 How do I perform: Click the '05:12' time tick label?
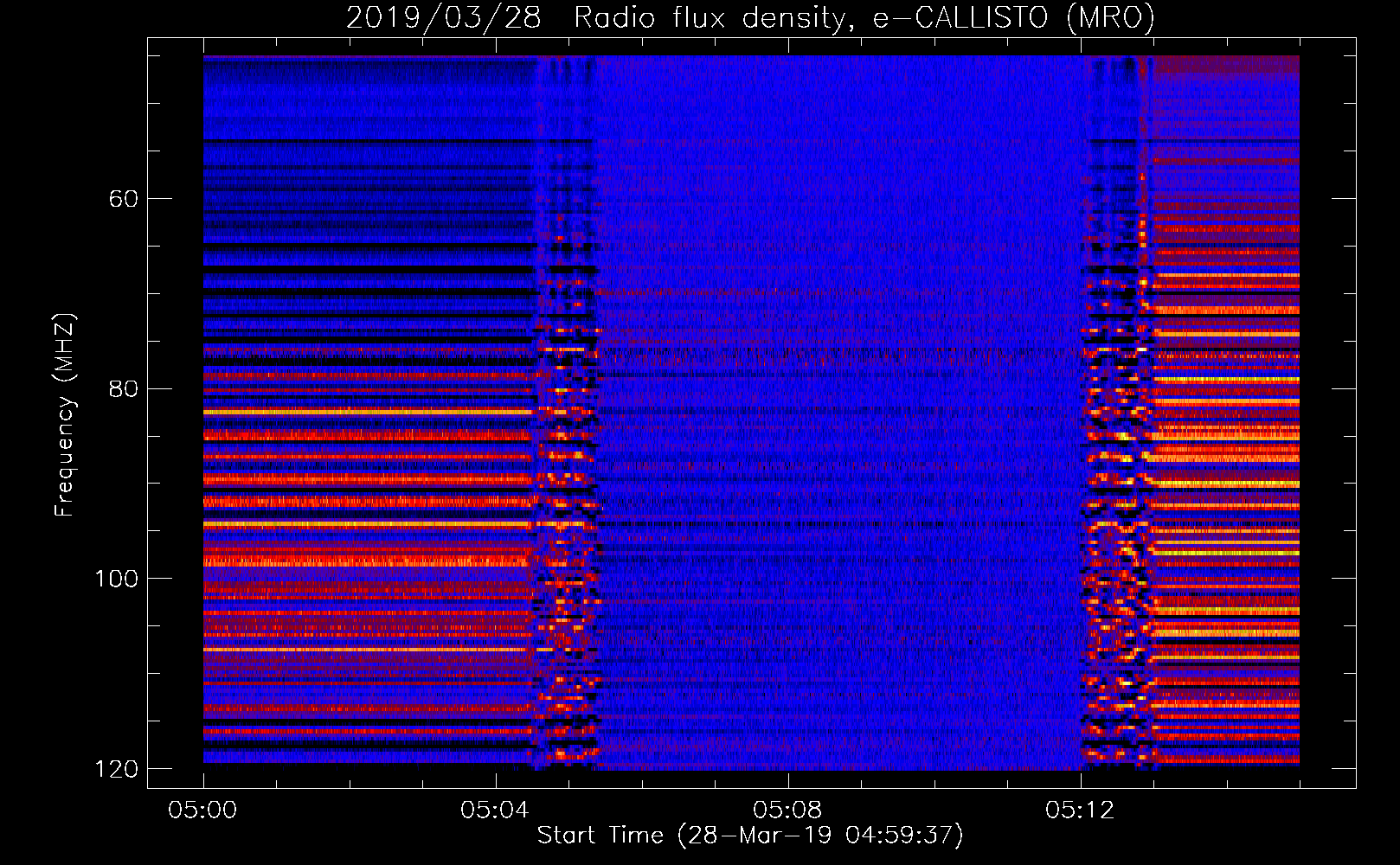(1081, 810)
